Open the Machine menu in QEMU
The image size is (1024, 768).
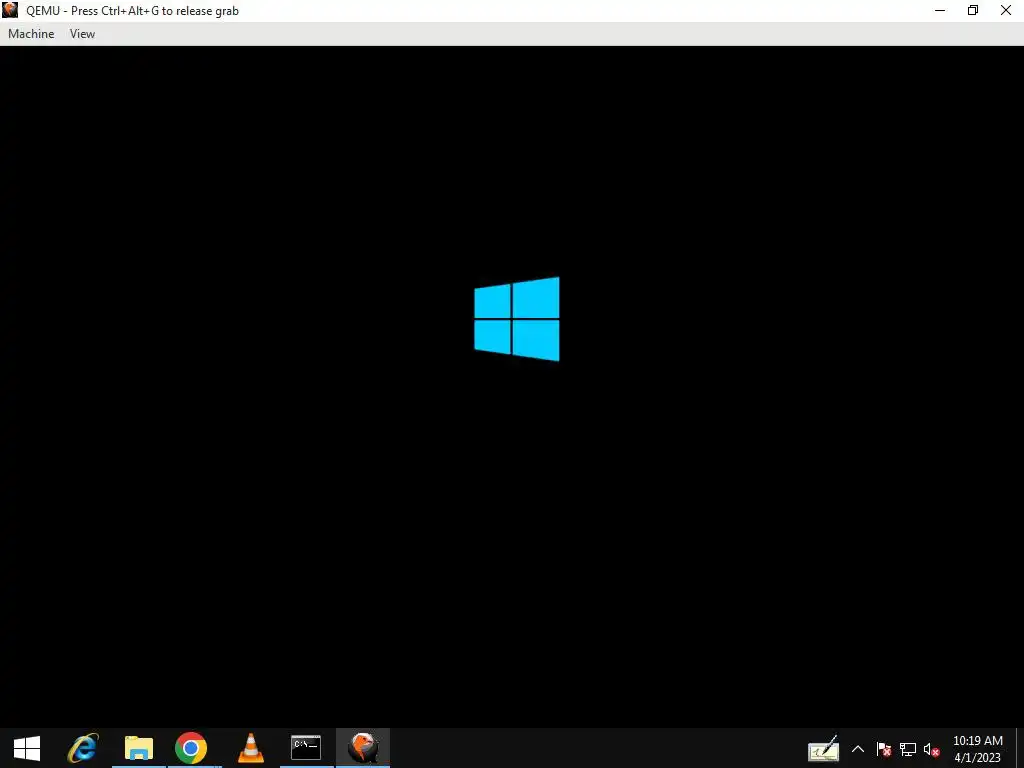31,34
